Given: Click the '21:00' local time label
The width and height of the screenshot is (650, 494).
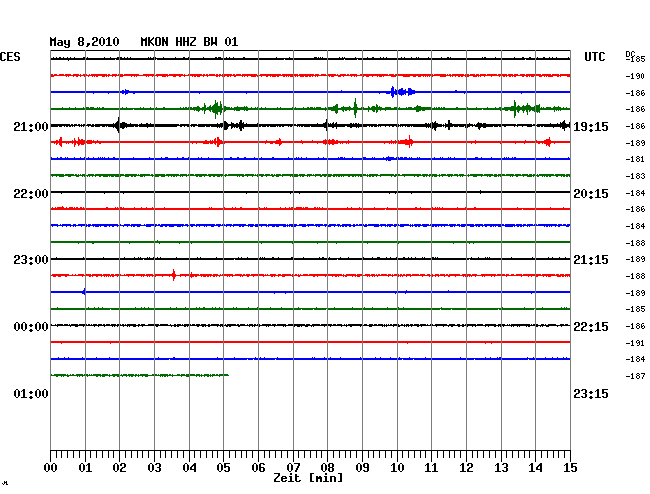Looking at the screenshot, I should point(31,126).
